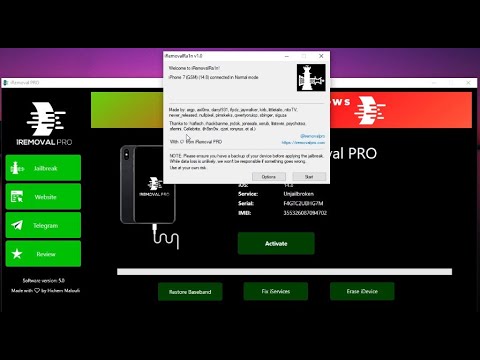Open the iremovalpro.com link in dialog

[x=303, y=142]
